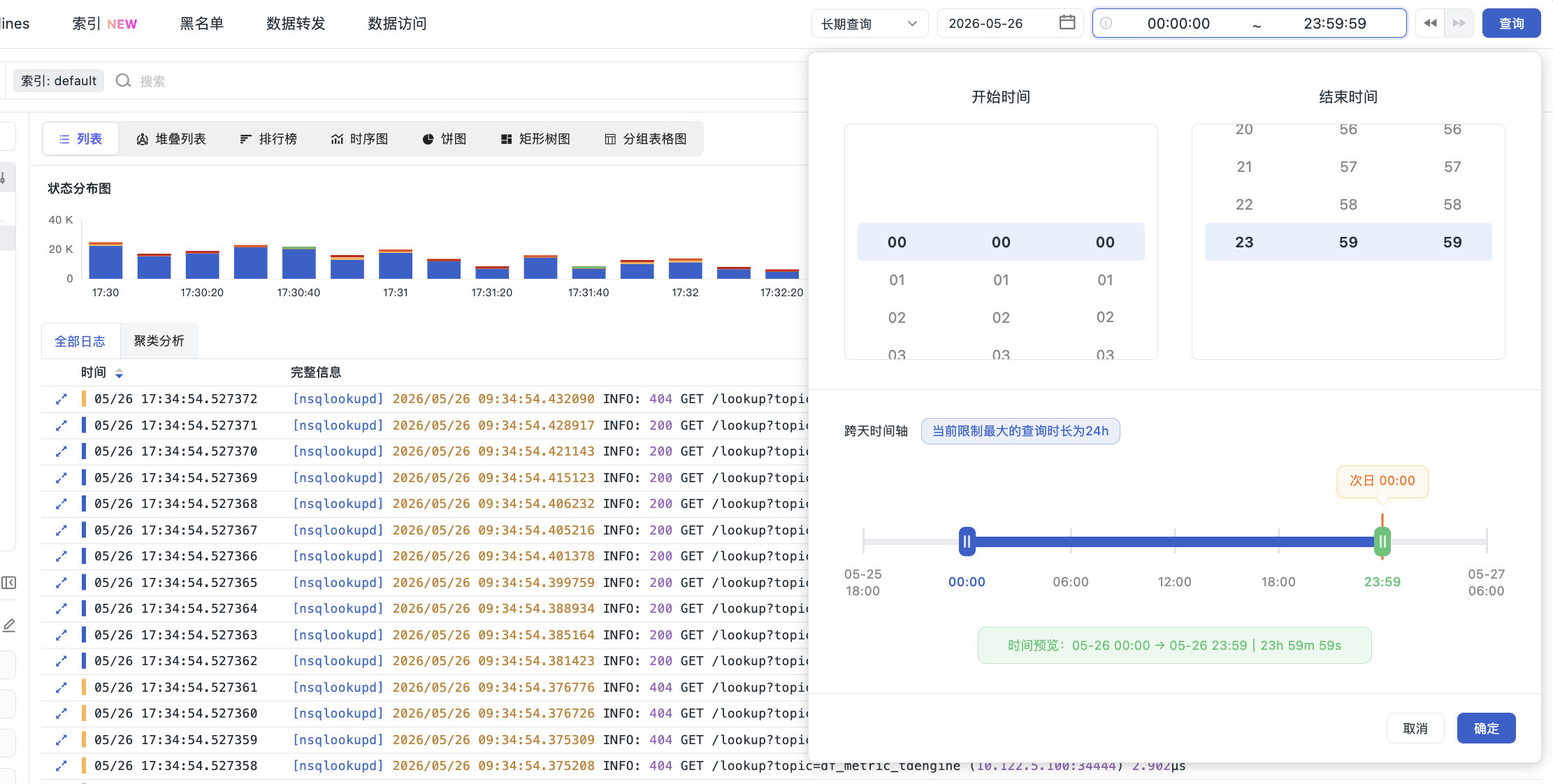Switch to 饼图 view
The width and height of the screenshot is (1553, 784).
pos(445,139)
